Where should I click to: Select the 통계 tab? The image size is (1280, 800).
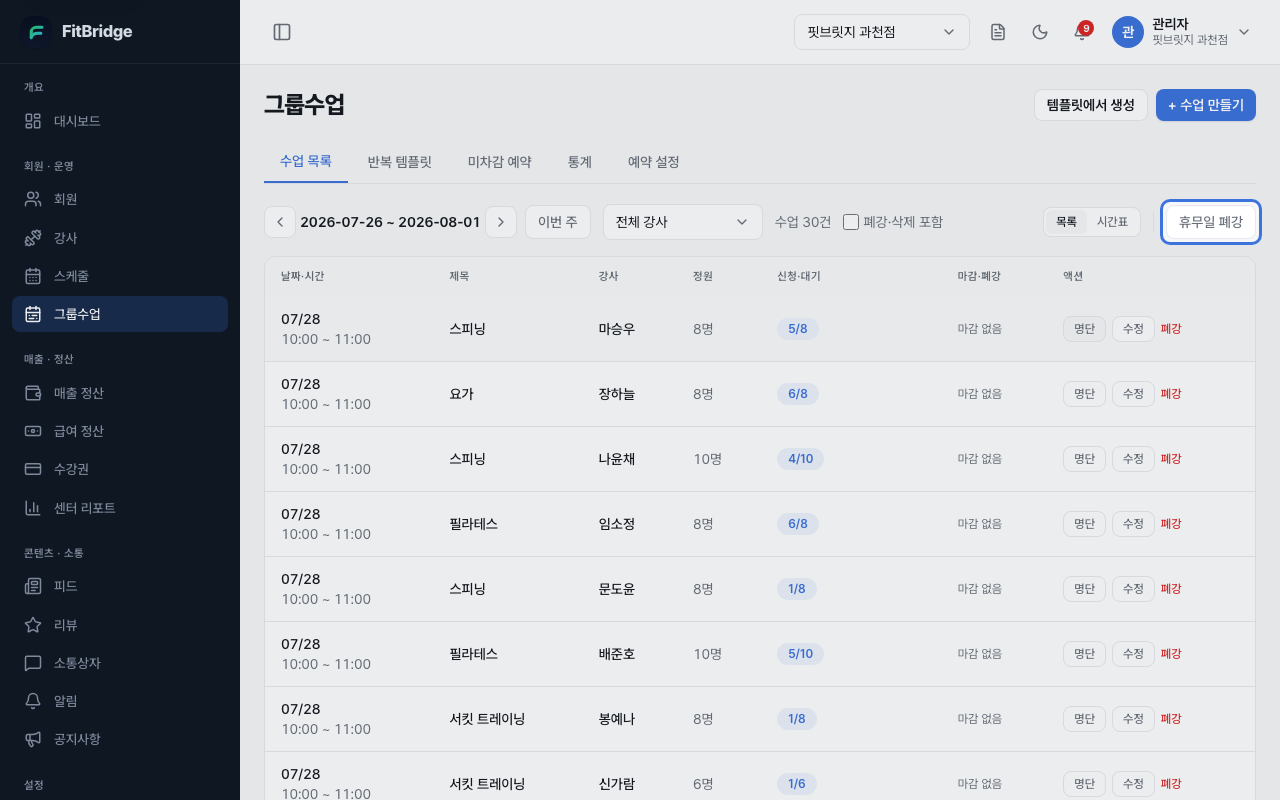[580, 161]
